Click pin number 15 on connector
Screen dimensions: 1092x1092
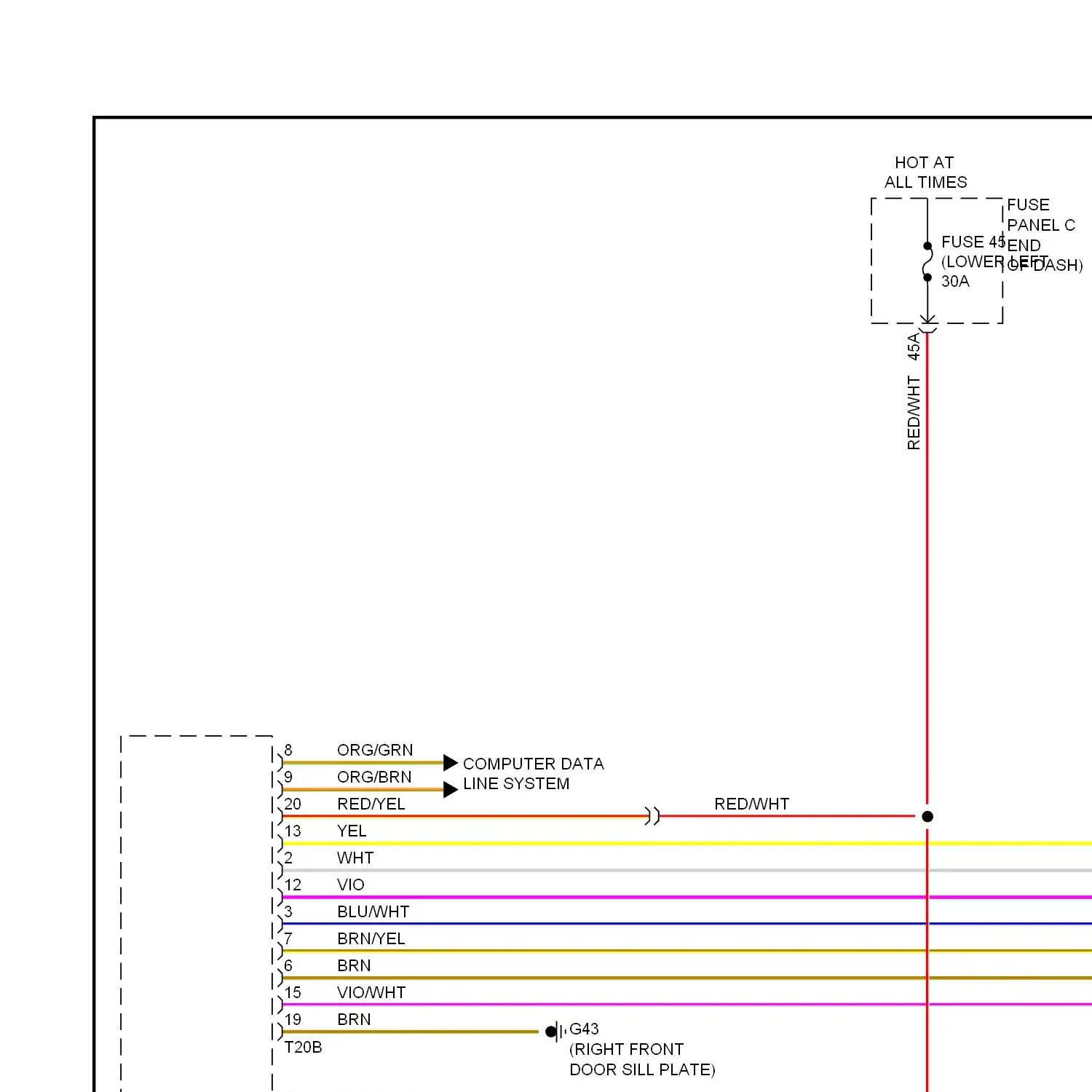293,992
